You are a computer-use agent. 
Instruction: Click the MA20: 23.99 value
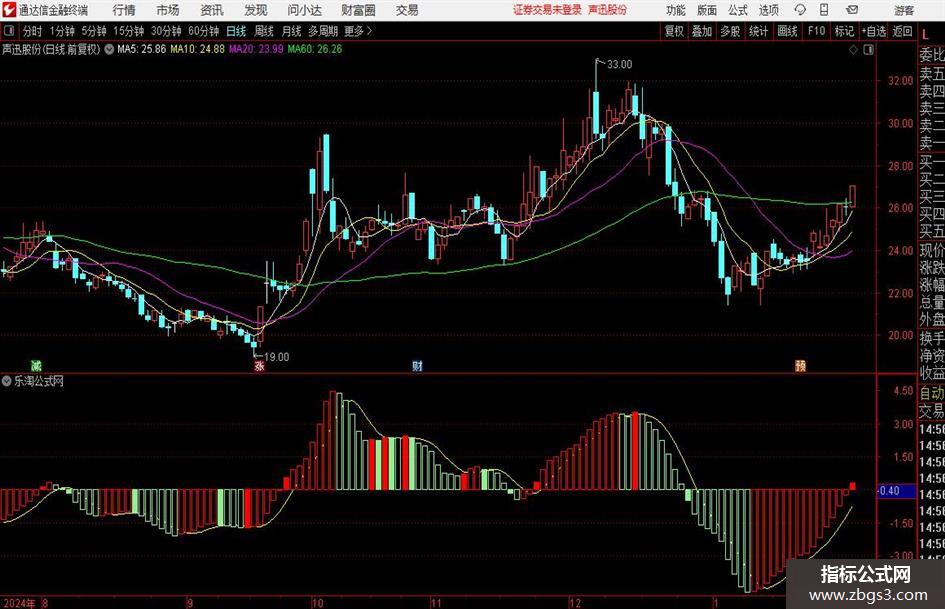(x=256, y=49)
